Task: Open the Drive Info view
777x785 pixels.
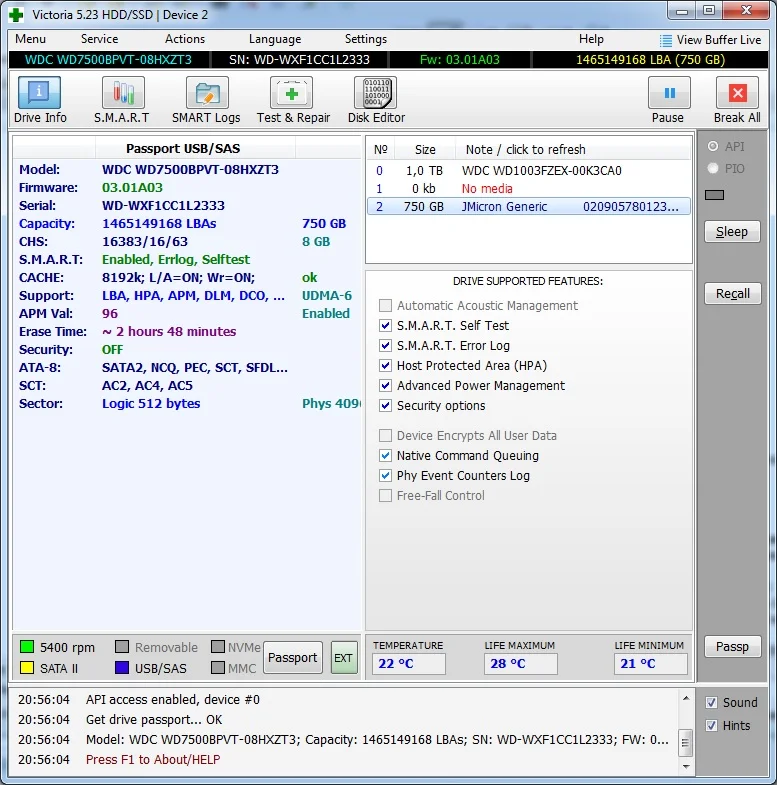Action: click(40, 93)
